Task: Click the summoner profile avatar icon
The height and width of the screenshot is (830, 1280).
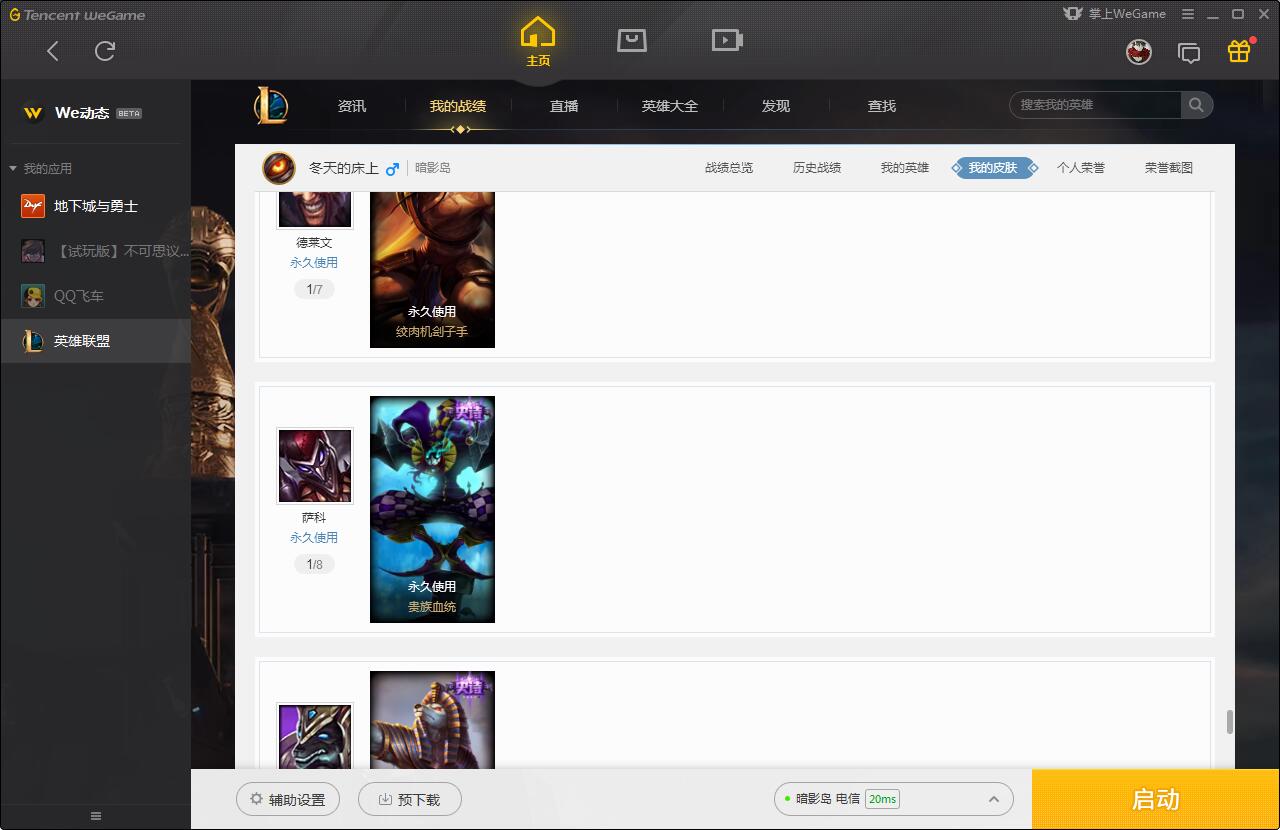Action: (279, 168)
